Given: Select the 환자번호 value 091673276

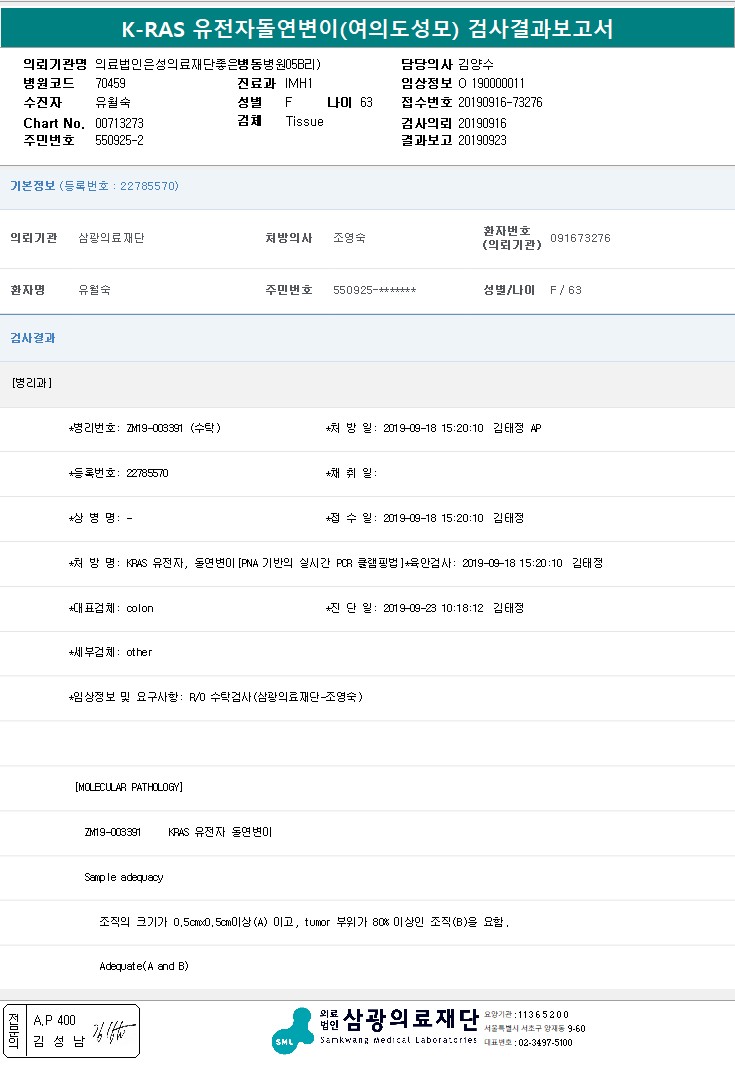Looking at the screenshot, I should (x=580, y=238).
